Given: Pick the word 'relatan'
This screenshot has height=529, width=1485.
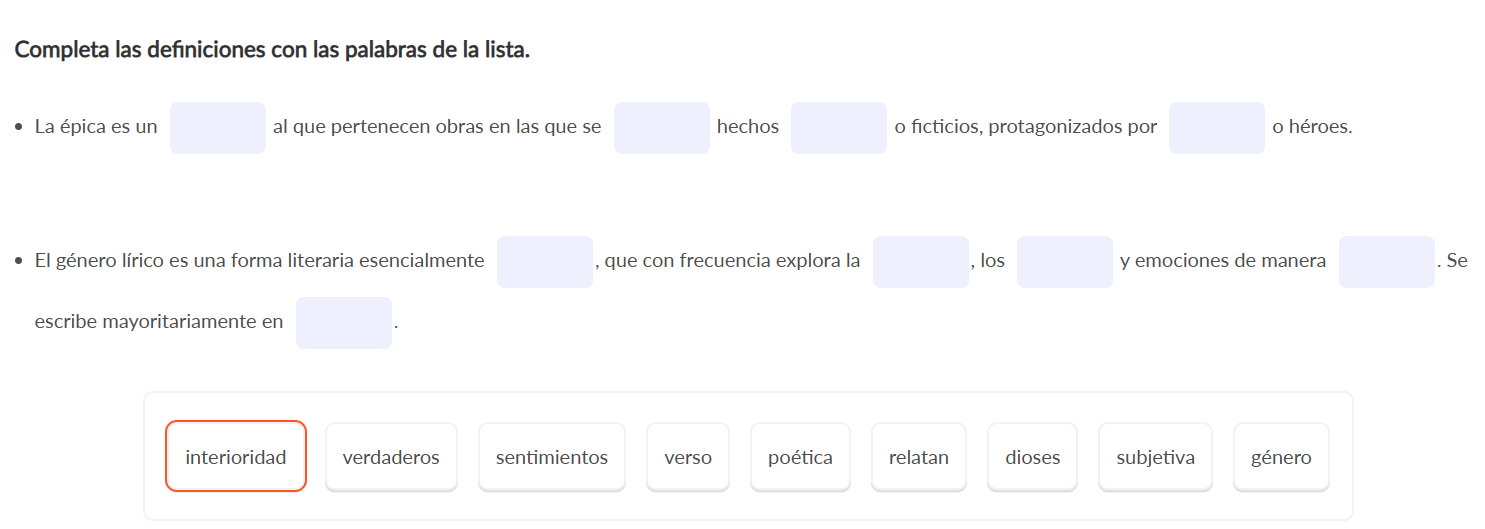Looking at the screenshot, I should 919,457.
